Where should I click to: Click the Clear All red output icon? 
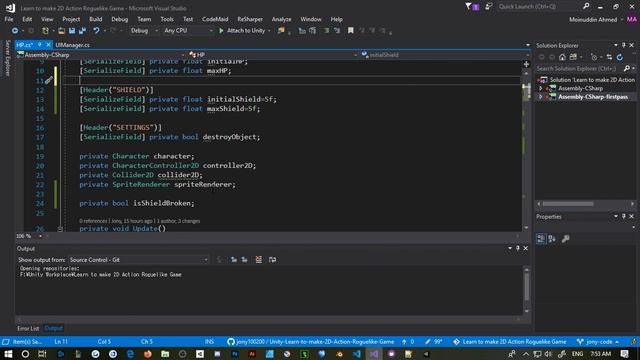(258, 260)
